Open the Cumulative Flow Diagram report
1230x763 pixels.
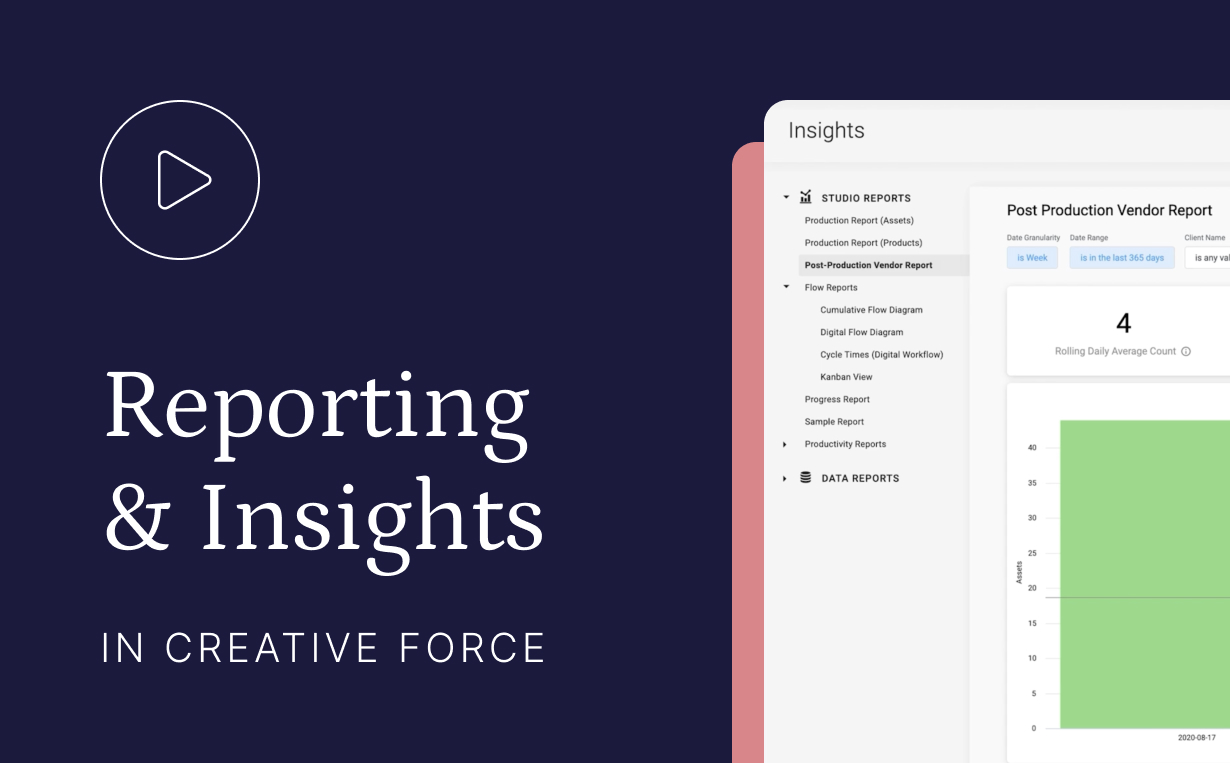[870, 309]
